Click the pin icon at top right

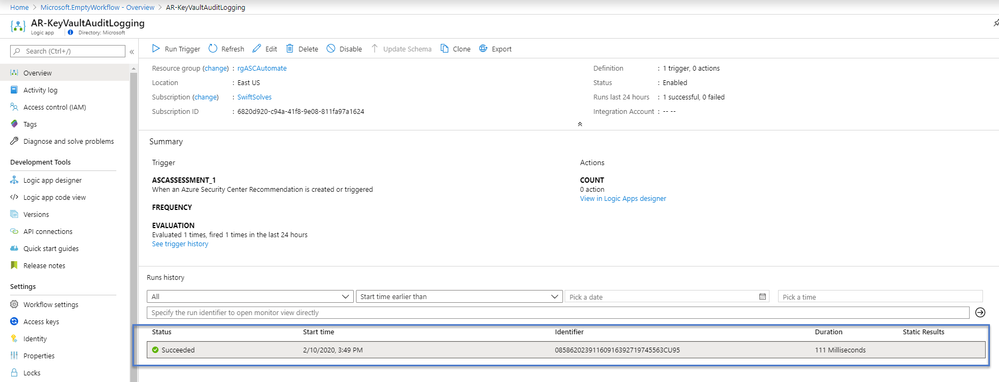tap(996, 23)
